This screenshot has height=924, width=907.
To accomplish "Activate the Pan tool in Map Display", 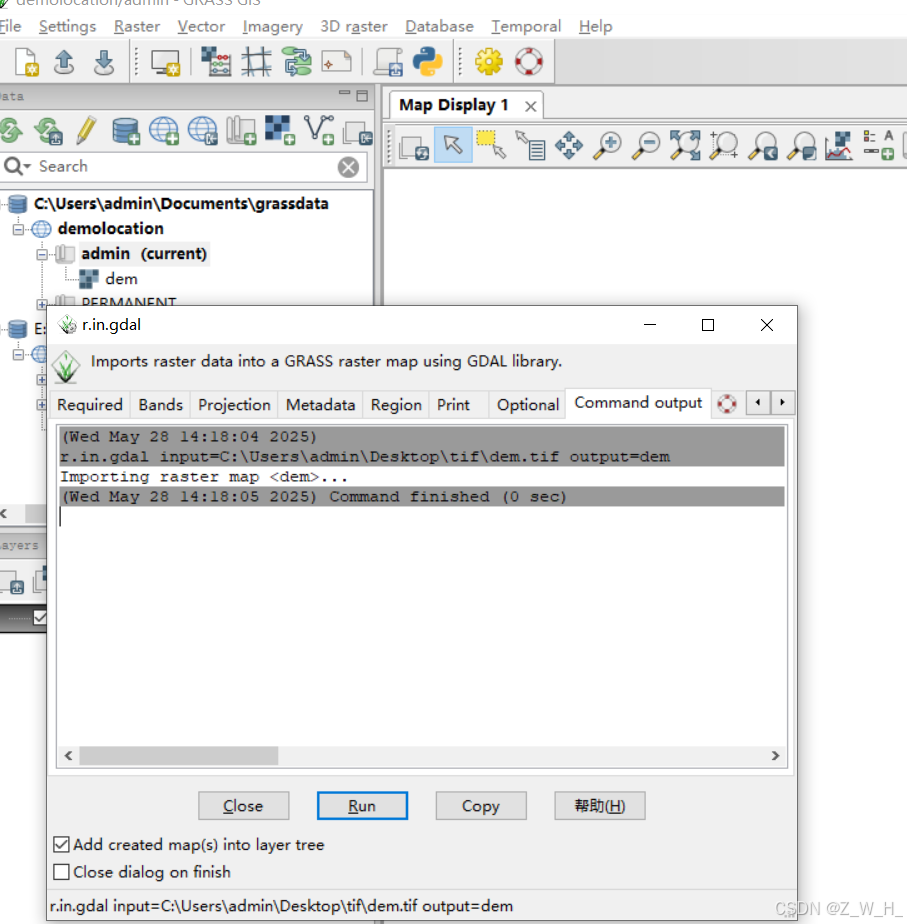I will tap(569, 146).
